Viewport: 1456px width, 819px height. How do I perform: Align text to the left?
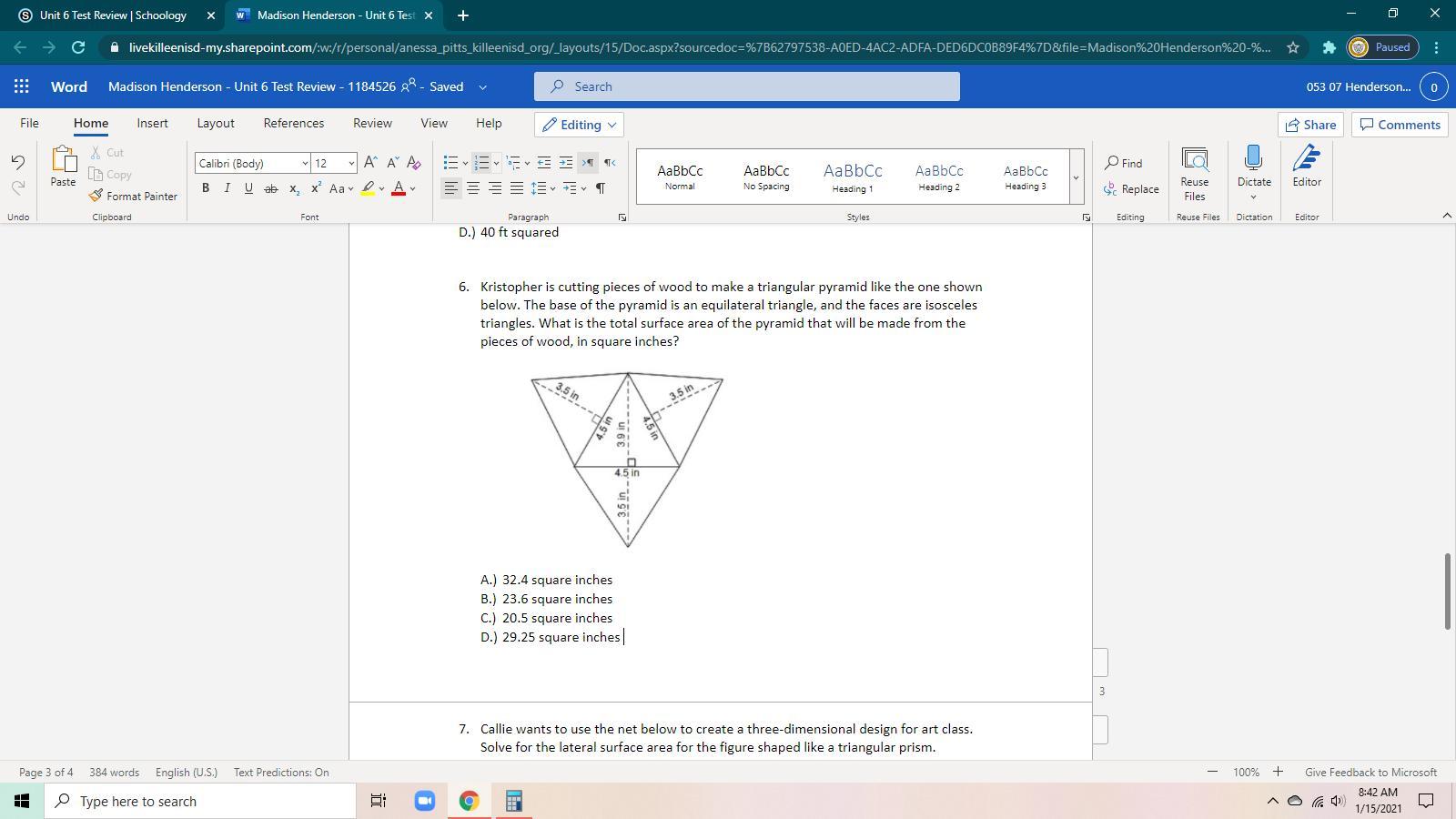[451, 188]
